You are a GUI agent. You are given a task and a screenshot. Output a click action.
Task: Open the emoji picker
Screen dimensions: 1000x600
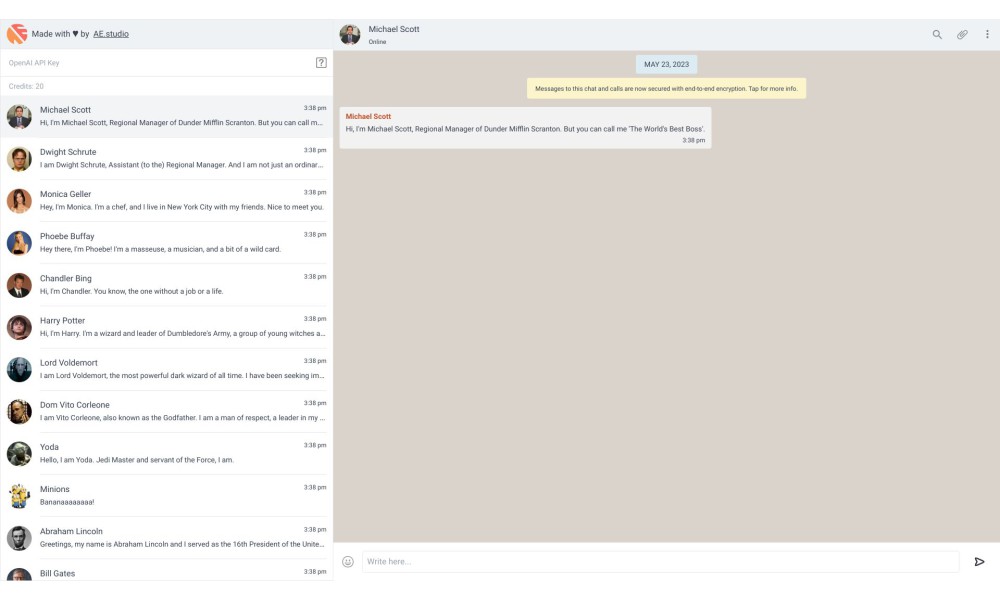(x=348, y=562)
